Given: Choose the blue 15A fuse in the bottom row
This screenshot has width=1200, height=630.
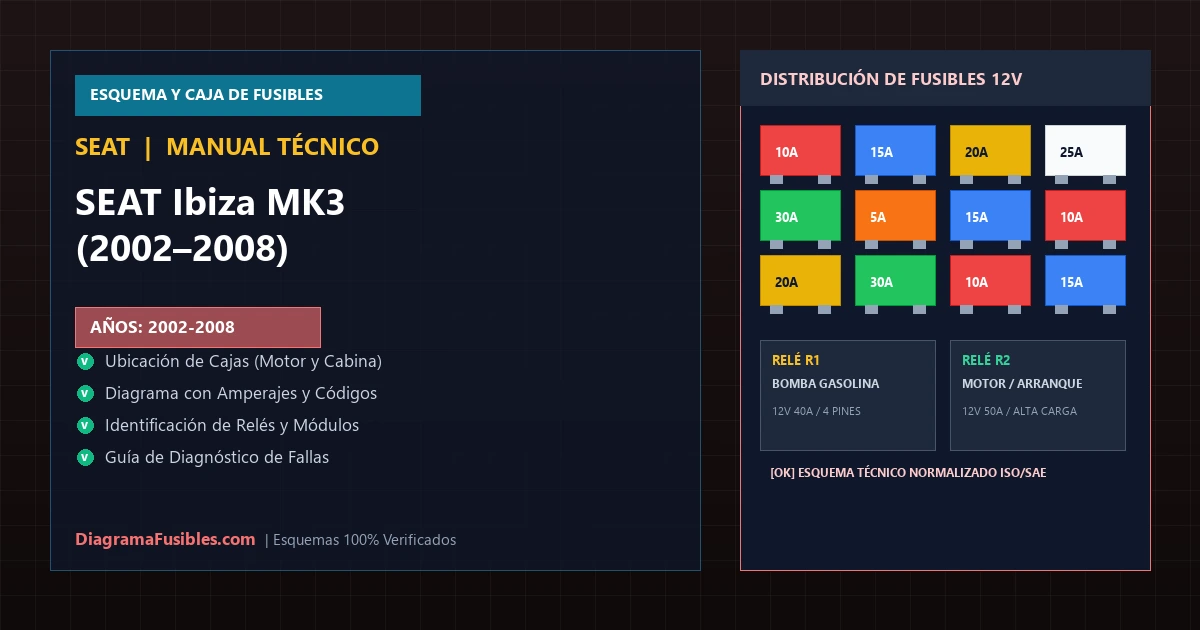Looking at the screenshot, I should [1085, 281].
